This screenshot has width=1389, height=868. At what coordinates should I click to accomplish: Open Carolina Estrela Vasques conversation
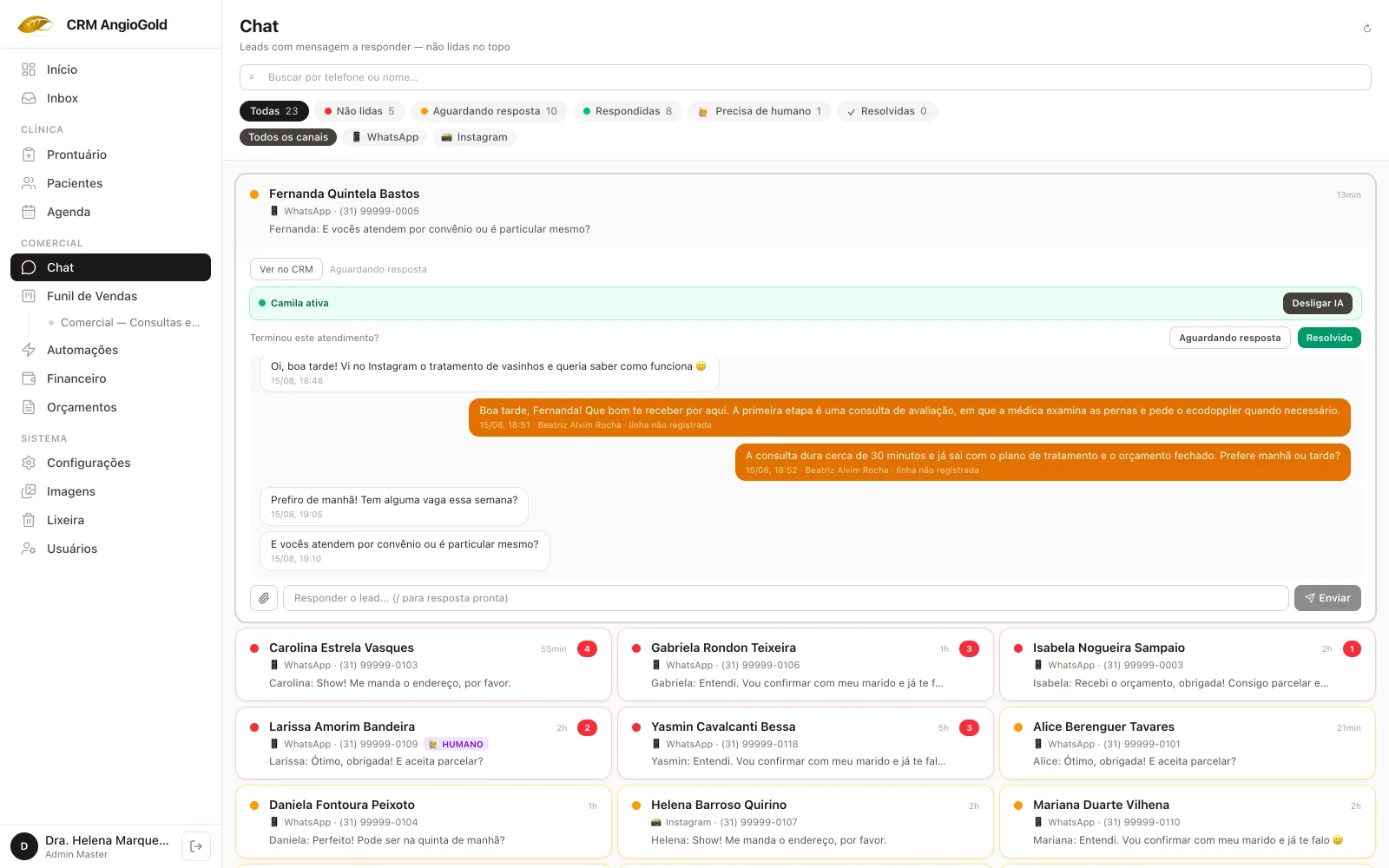(424, 665)
